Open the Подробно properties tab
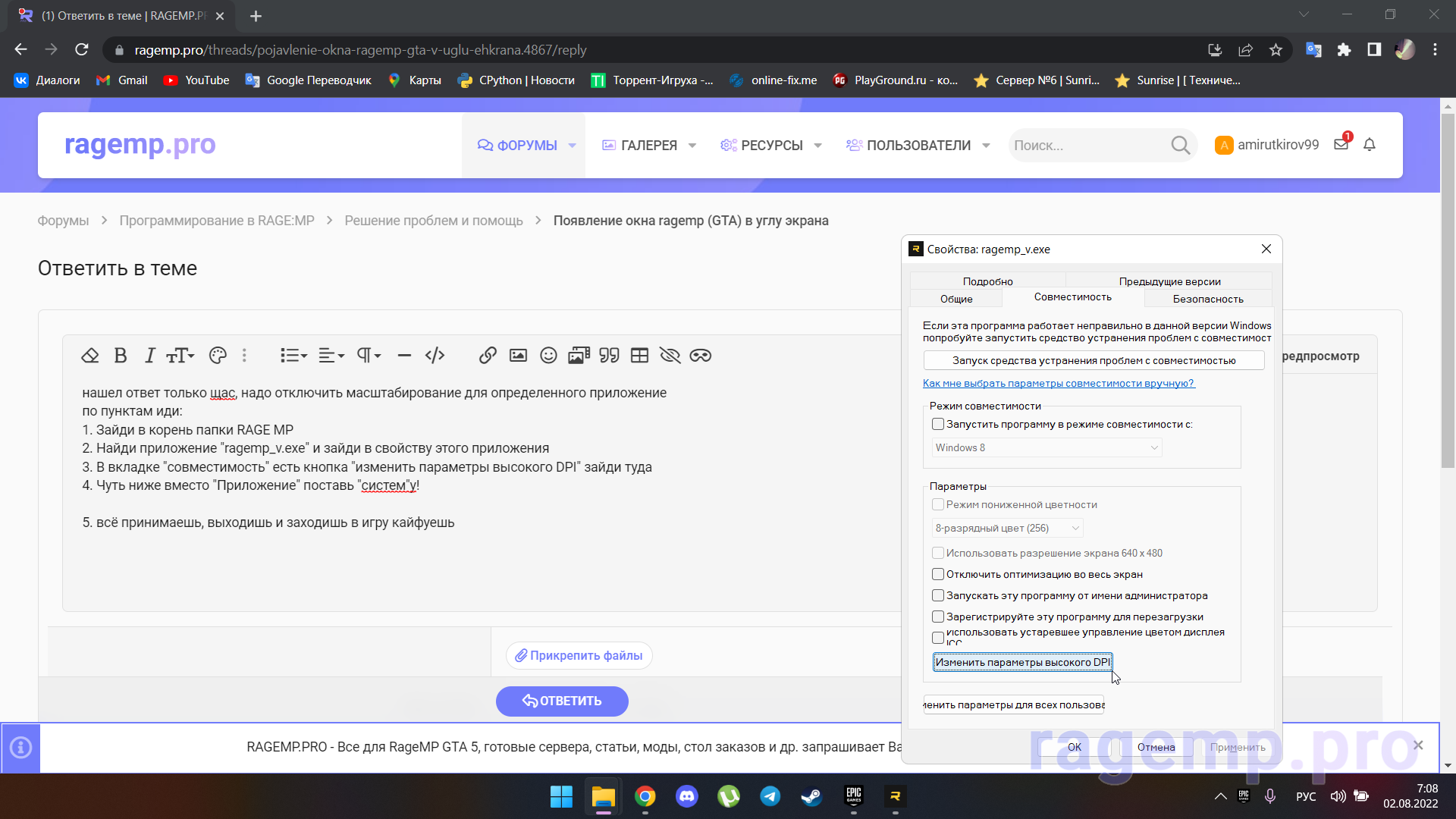Screen dimensions: 1456x819 tap(987, 281)
